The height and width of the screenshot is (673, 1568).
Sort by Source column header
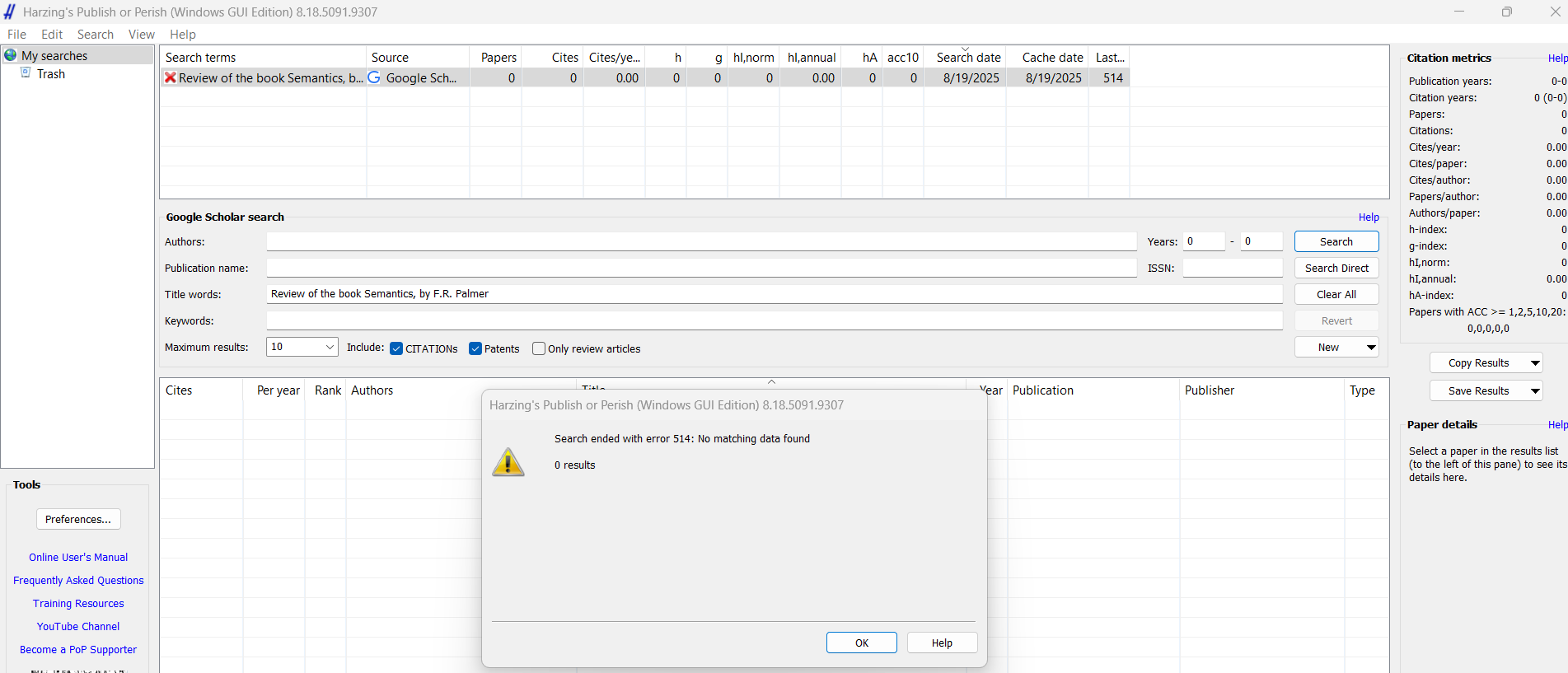click(418, 57)
